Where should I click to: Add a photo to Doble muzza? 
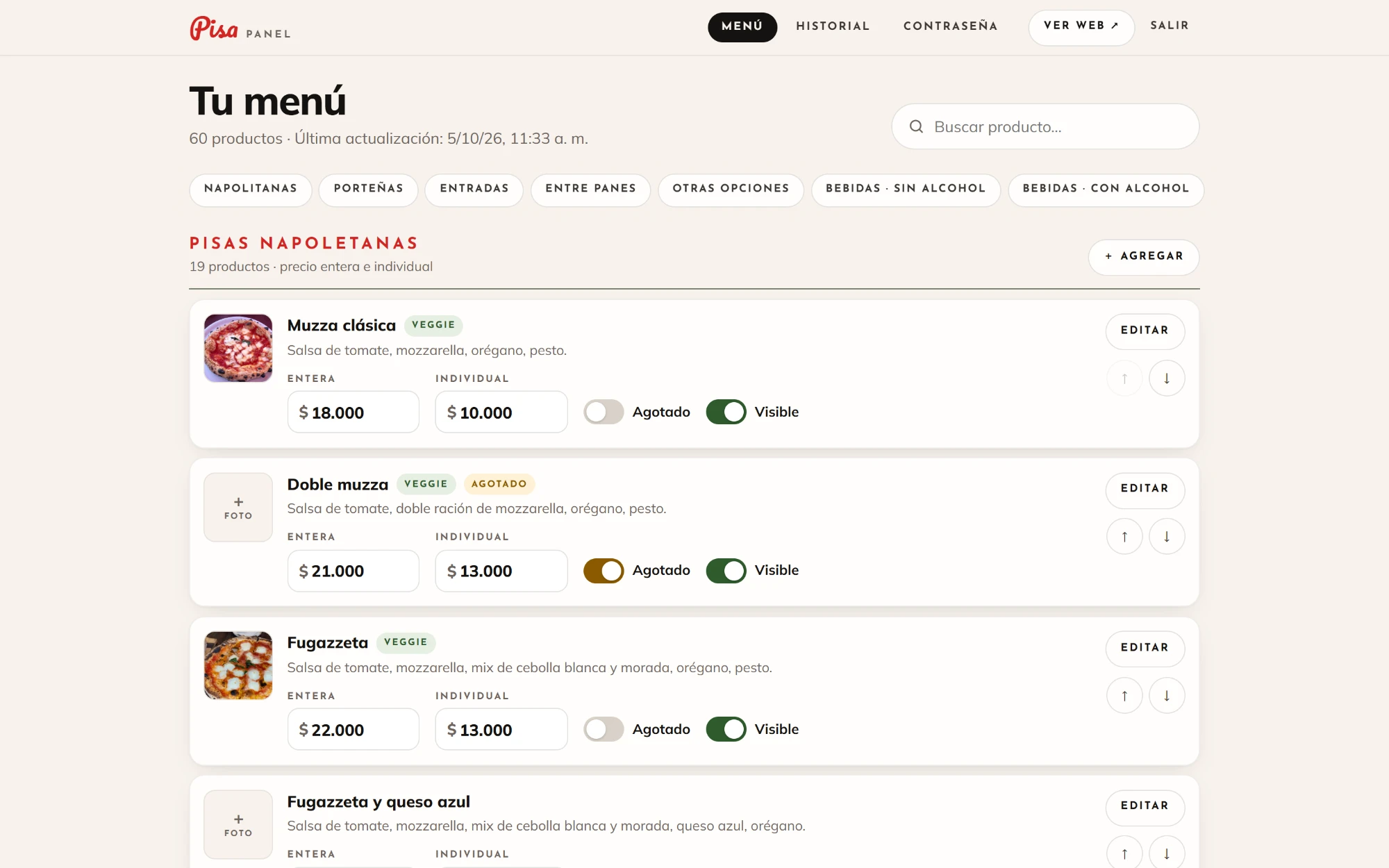tap(238, 508)
